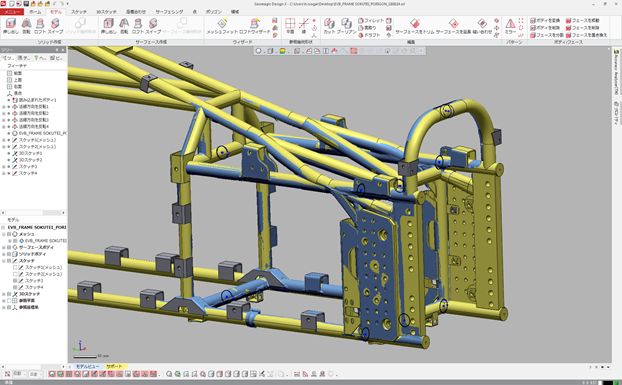The height and width of the screenshot is (385, 622).
Task: Open the ポリゴン ribbon tab
Action: pos(214,12)
